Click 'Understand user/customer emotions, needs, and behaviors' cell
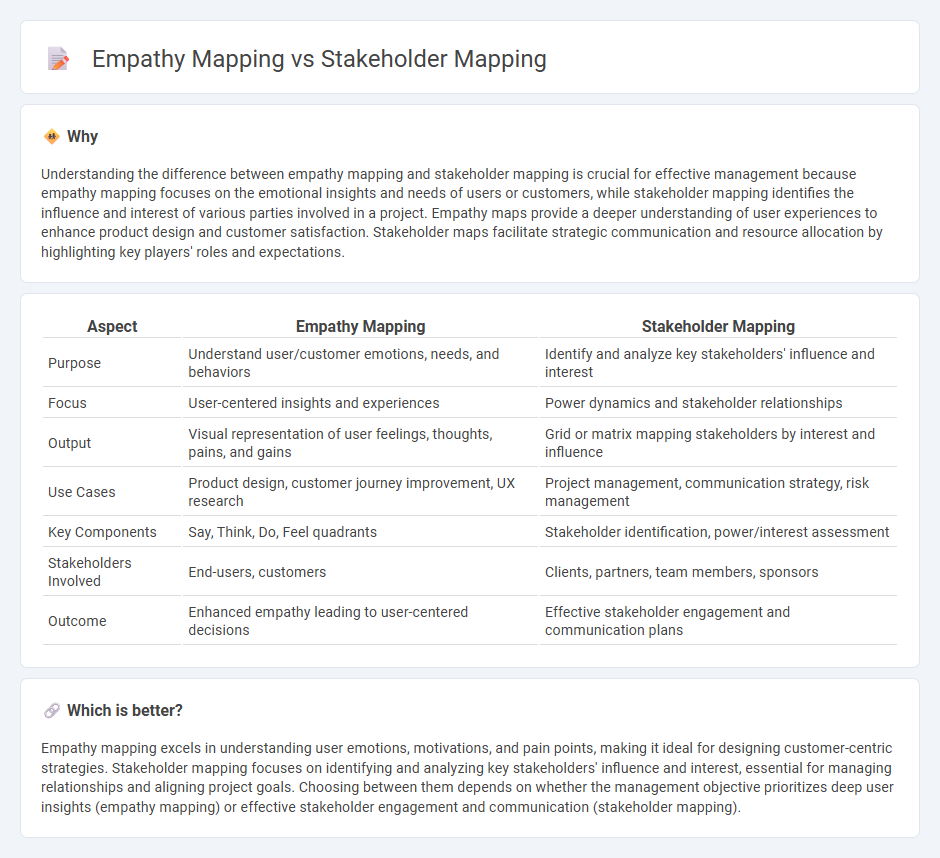 [360, 363]
